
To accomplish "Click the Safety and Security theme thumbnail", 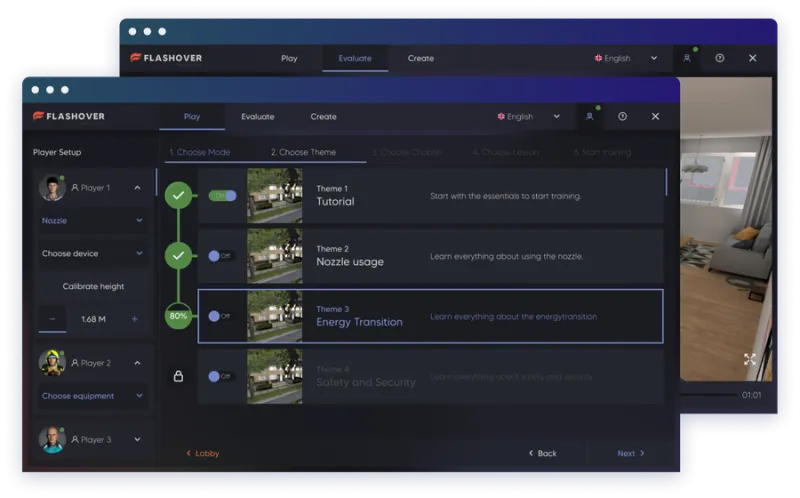I will [x=274, y=377].
